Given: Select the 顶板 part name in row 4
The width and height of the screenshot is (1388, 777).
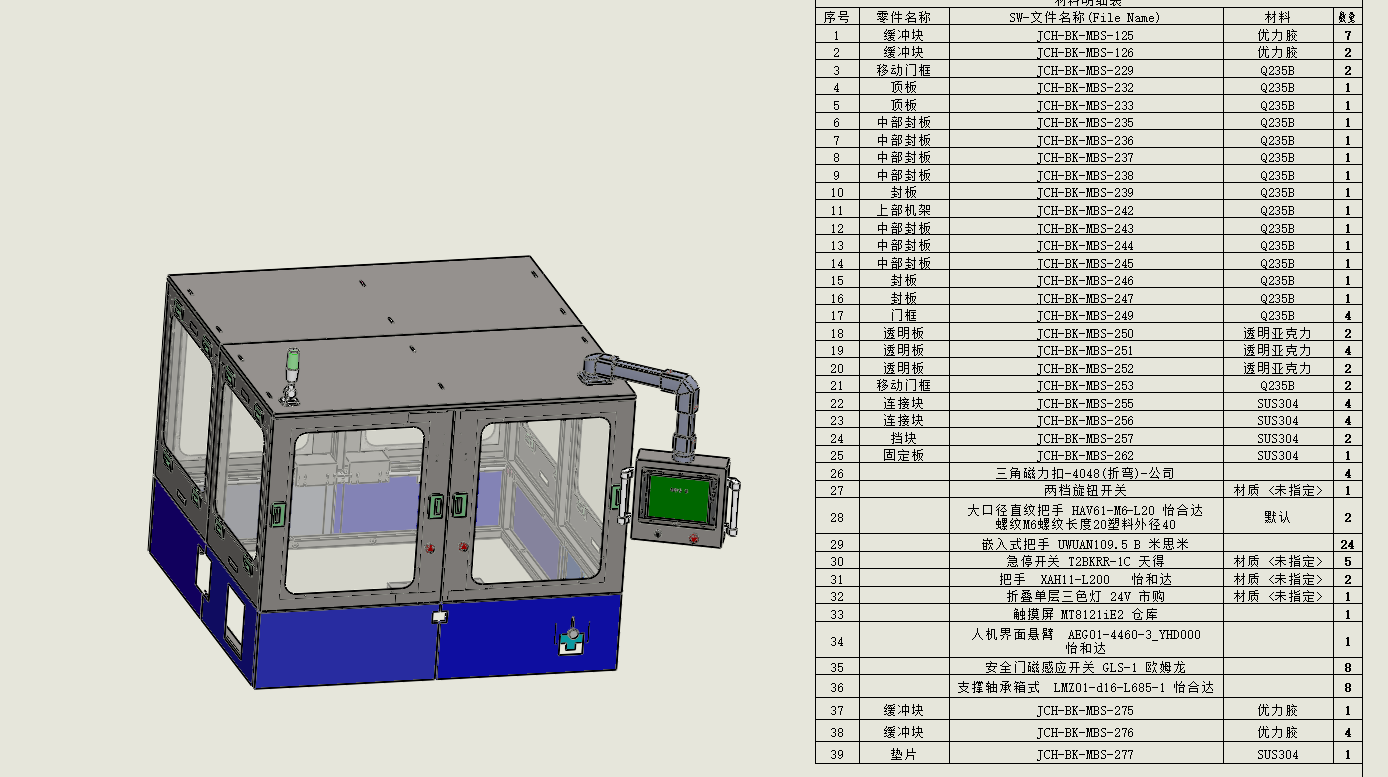Looking at the screenshot, I should 904,87.
